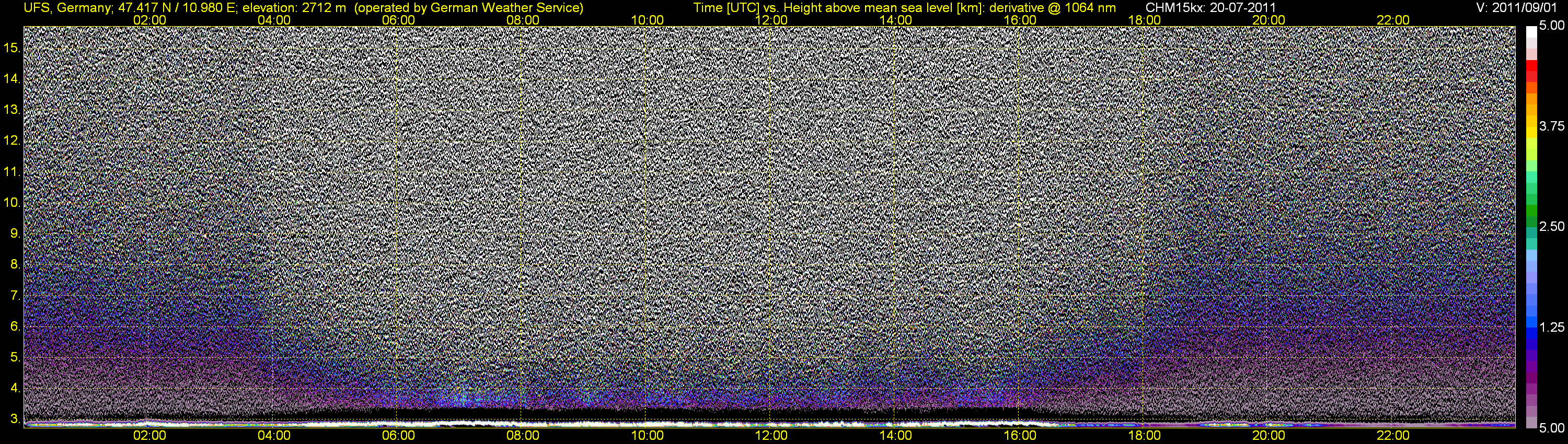Click the "04:00" label on the bottom time axis
1568x444 pixels.
pos(274,436)
